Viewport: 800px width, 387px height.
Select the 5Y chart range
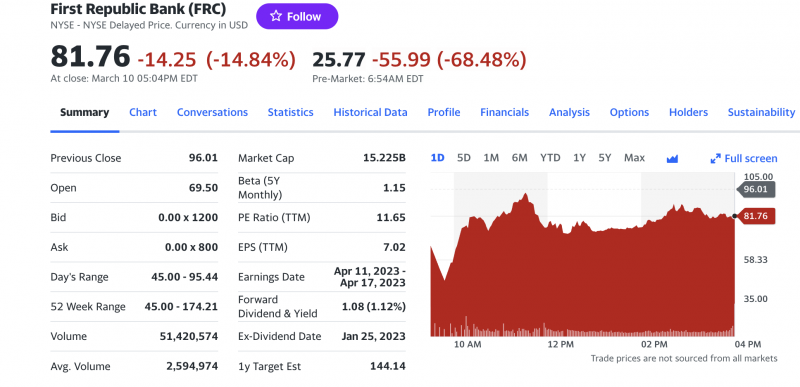tap(605, 158)
